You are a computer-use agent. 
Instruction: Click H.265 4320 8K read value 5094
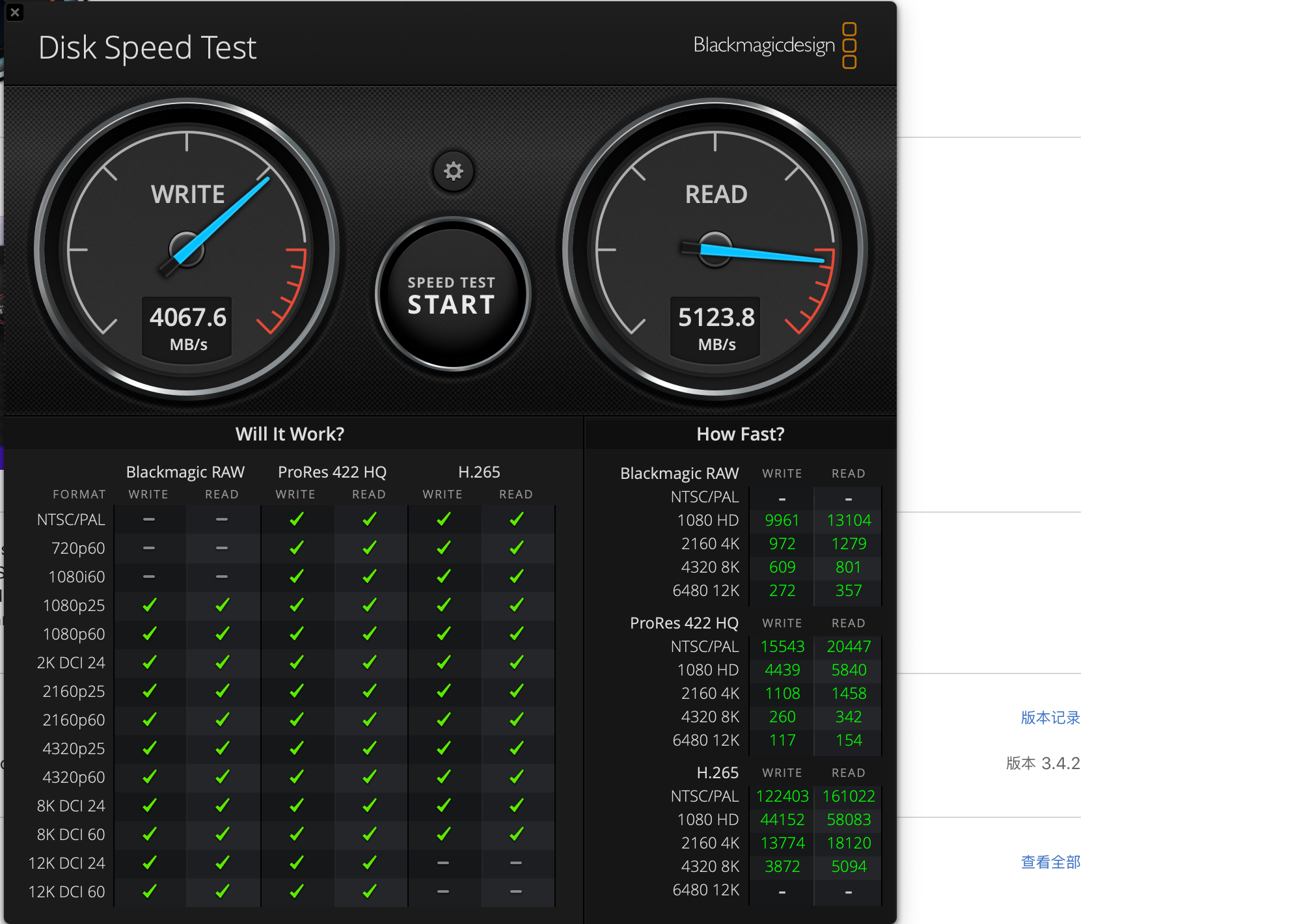click(x=849, y=867)
